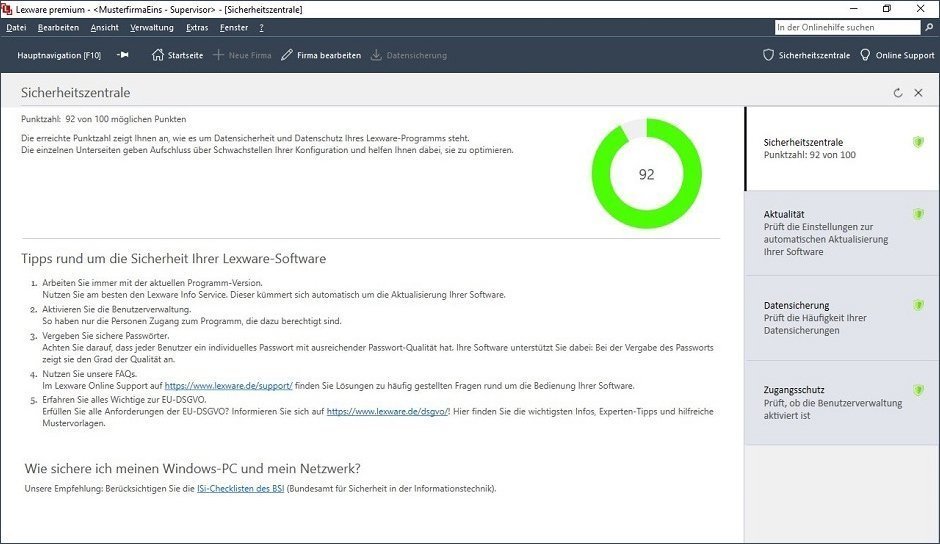Minimize the Lexware premium window

pyautogui.click(x=854, y=8)
